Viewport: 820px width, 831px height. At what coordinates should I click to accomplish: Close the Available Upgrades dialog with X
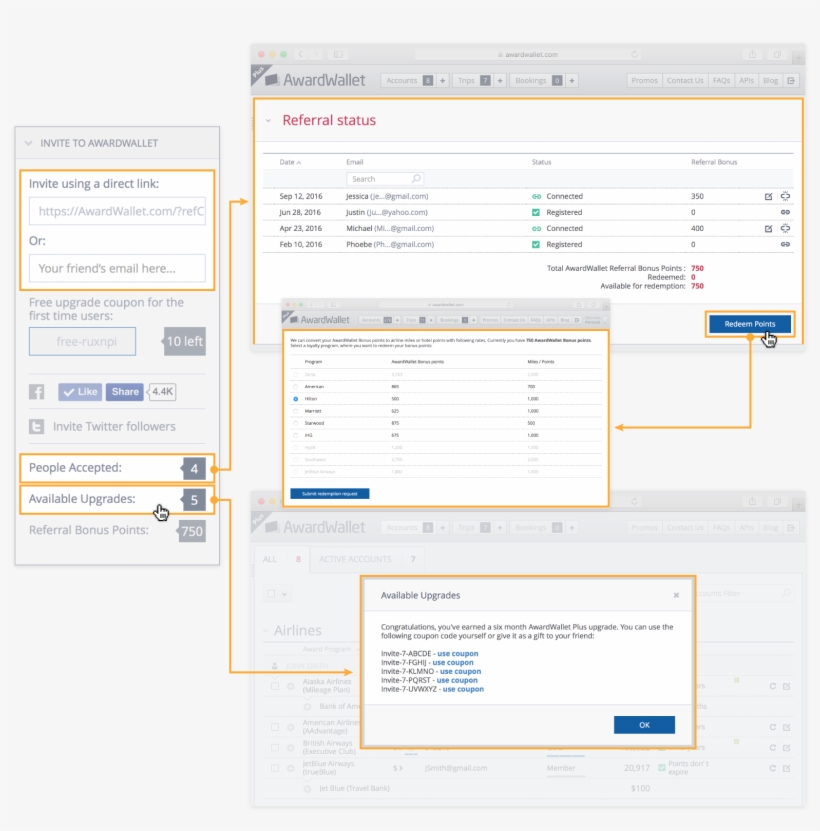tap(676, 595)
